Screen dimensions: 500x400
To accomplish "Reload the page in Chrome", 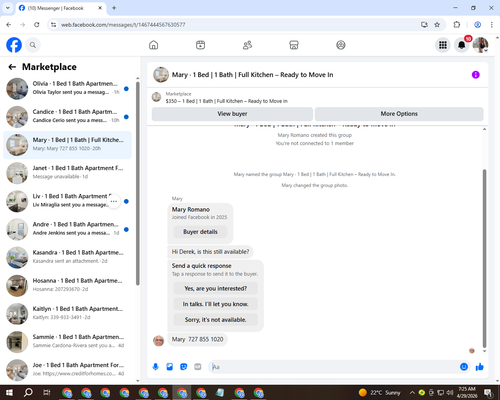I will click(x=37, y=25).
